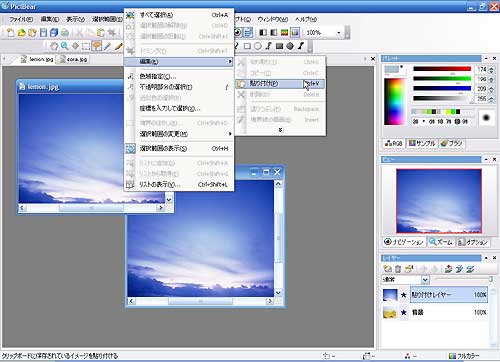Select the filled ellipse shape tool
Image resolution: width=500 pixels, height=362 pixels.
(x=290, y=46)
